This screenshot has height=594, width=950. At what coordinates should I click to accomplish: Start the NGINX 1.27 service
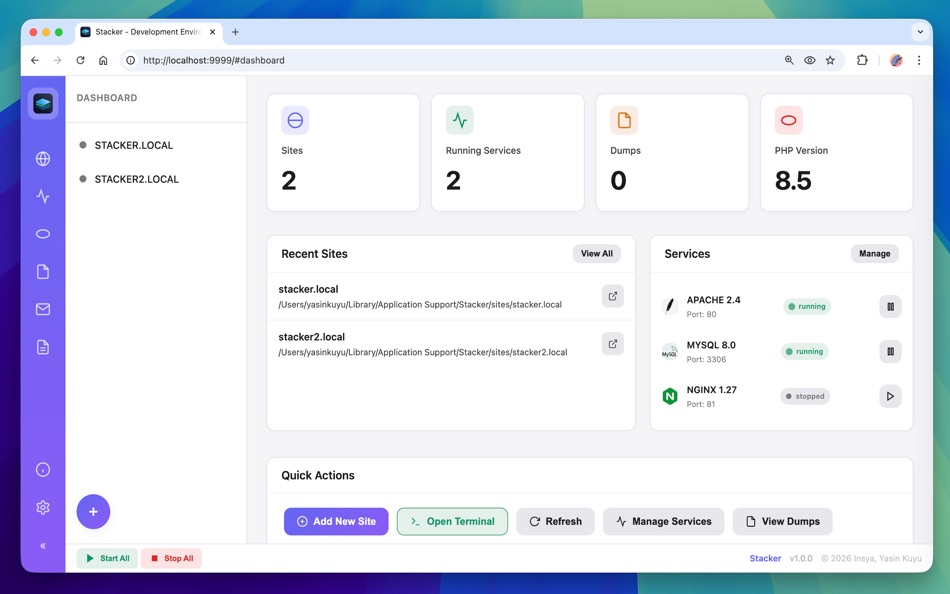click(x=890, y=396)
